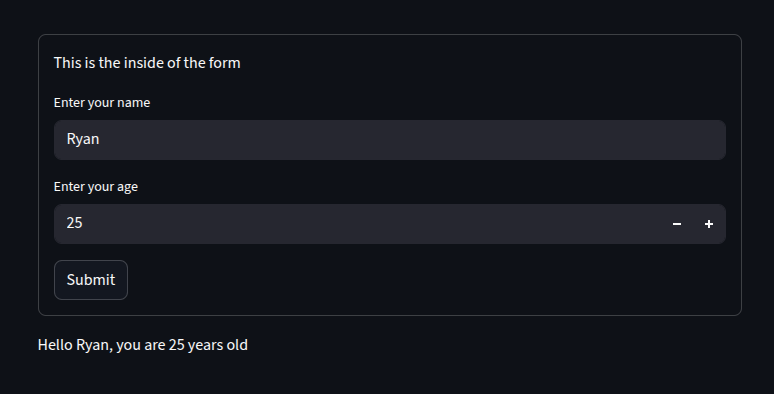Click the number 25 in the greeting output
This screenshot has height=394, width=774.
click(x=176, y=345)
